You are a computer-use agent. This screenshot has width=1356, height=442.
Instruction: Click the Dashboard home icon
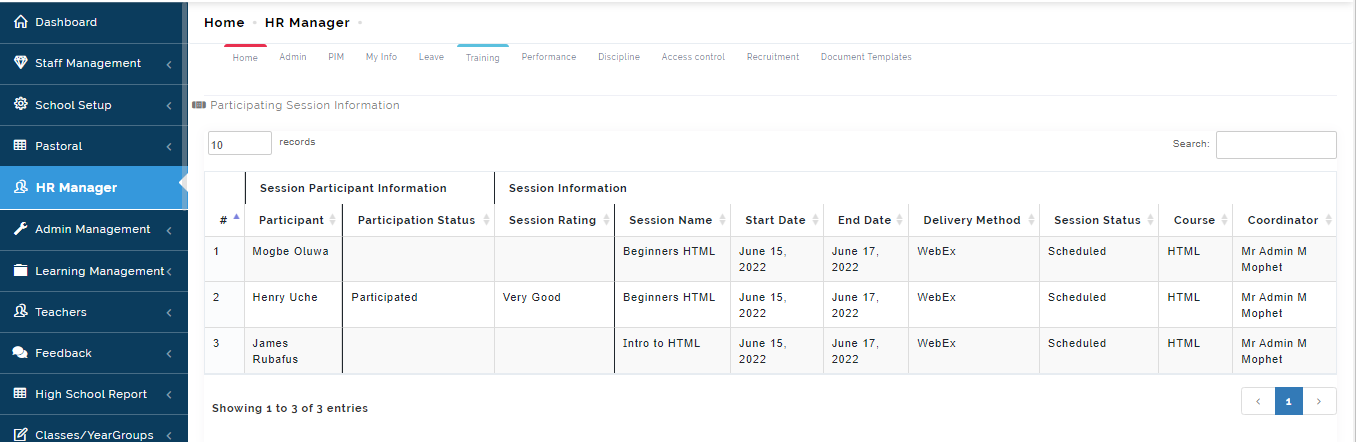tap(20, 22)
